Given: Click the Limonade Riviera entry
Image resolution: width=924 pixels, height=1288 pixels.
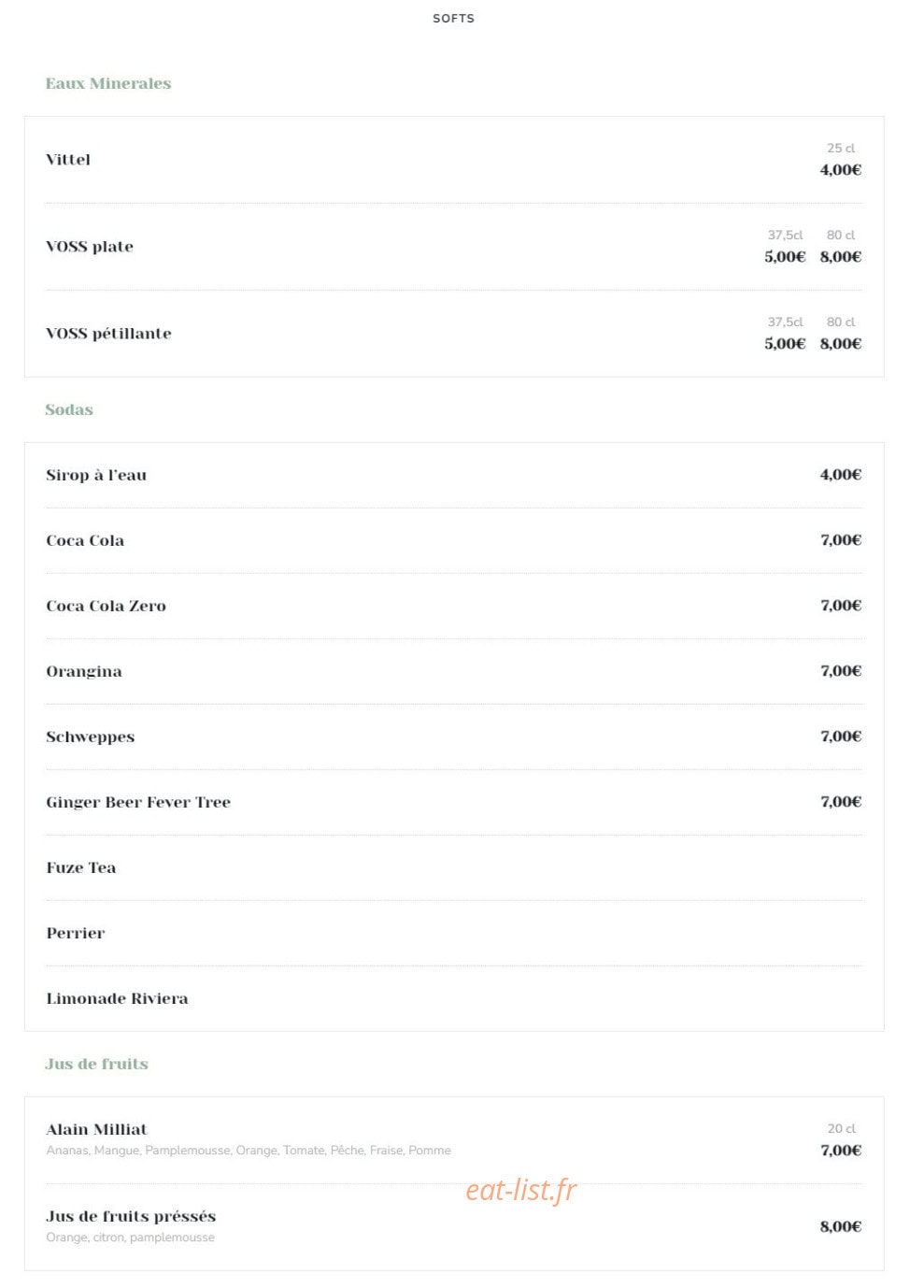Looking at the screenshot, I should tap(117, 998).
